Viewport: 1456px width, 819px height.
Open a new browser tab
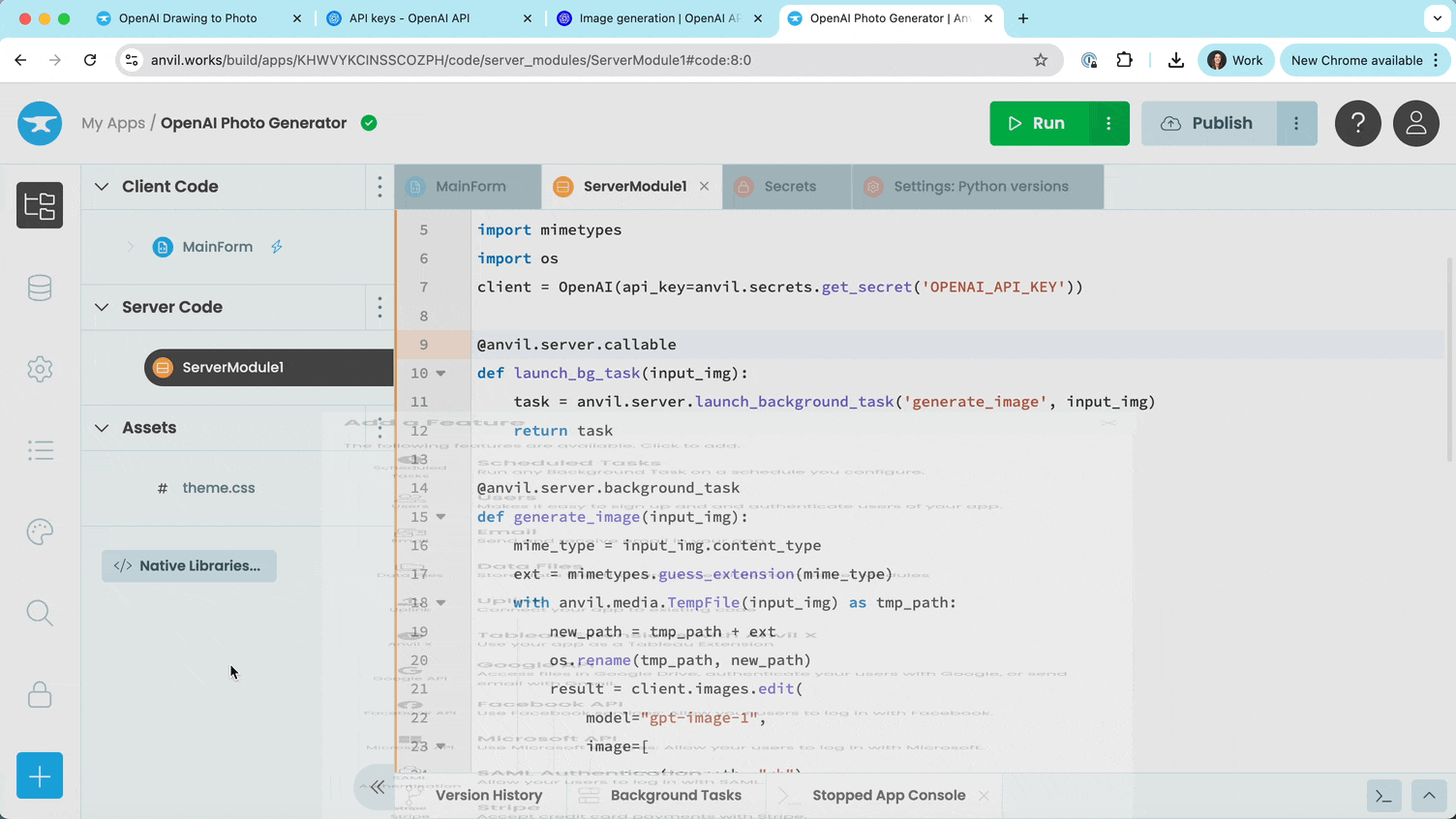point(1023,18)
